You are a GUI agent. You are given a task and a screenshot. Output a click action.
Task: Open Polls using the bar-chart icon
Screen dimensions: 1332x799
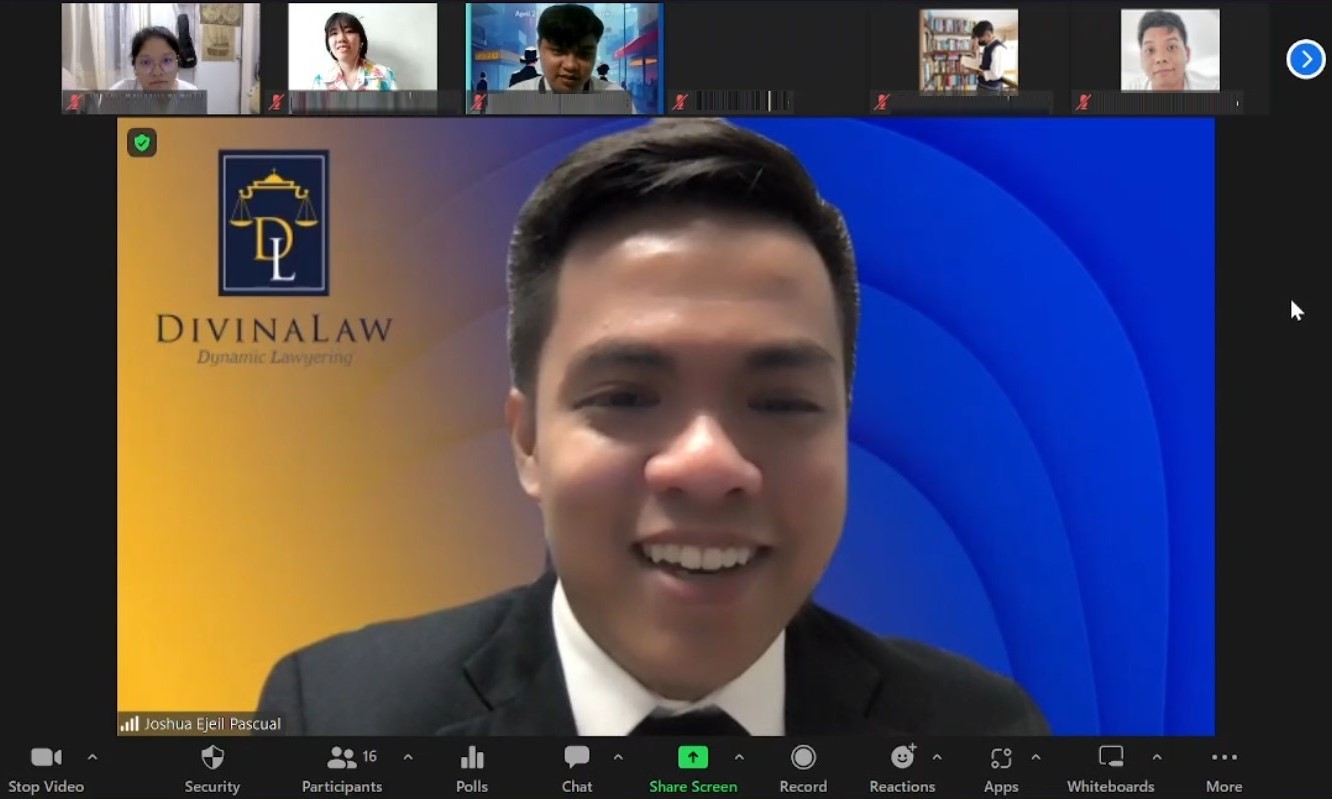pyautogui.click(x=471, y=757)
